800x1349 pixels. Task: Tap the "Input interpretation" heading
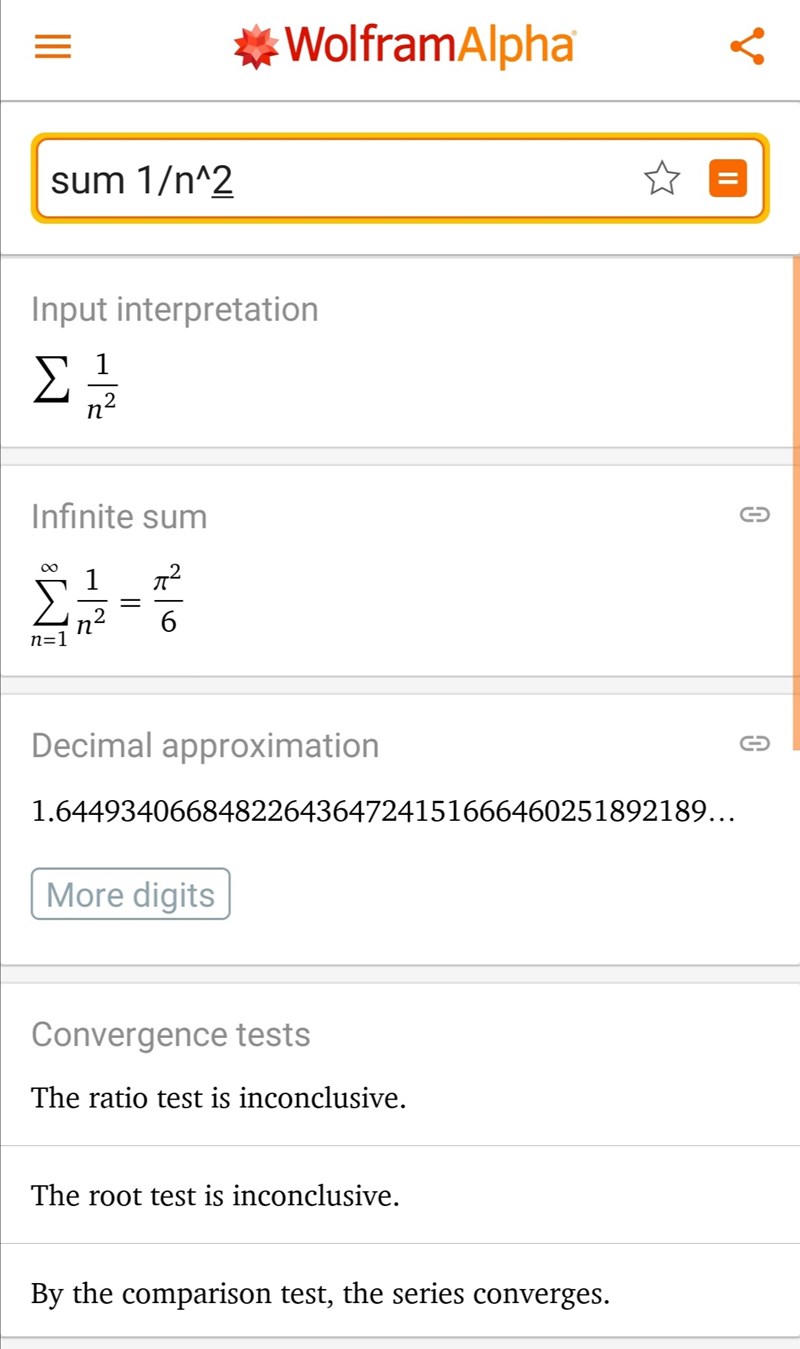coord(175,309)
